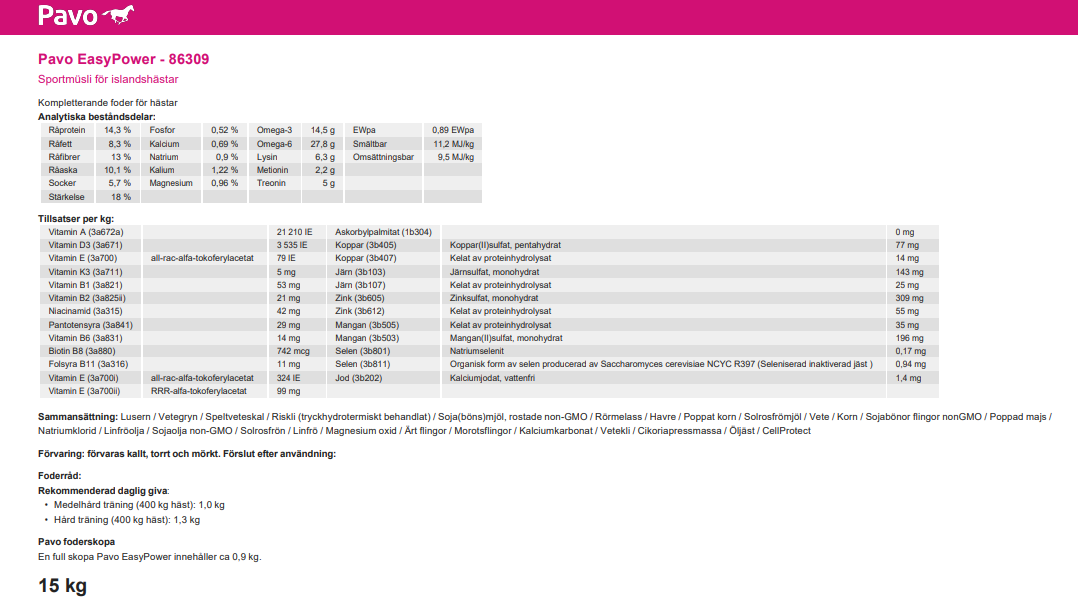Select the 15 kg weight text

[62, 586]
